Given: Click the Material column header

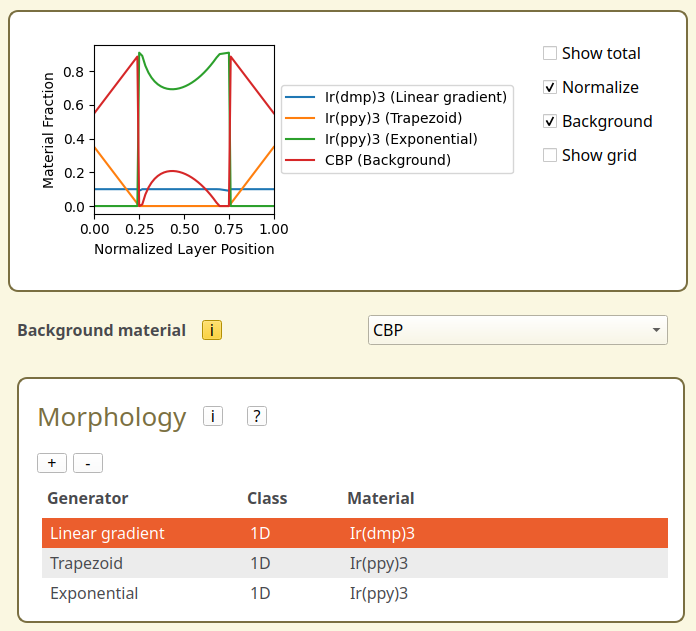Looking at the screenshot, I should tap(380, 498).
